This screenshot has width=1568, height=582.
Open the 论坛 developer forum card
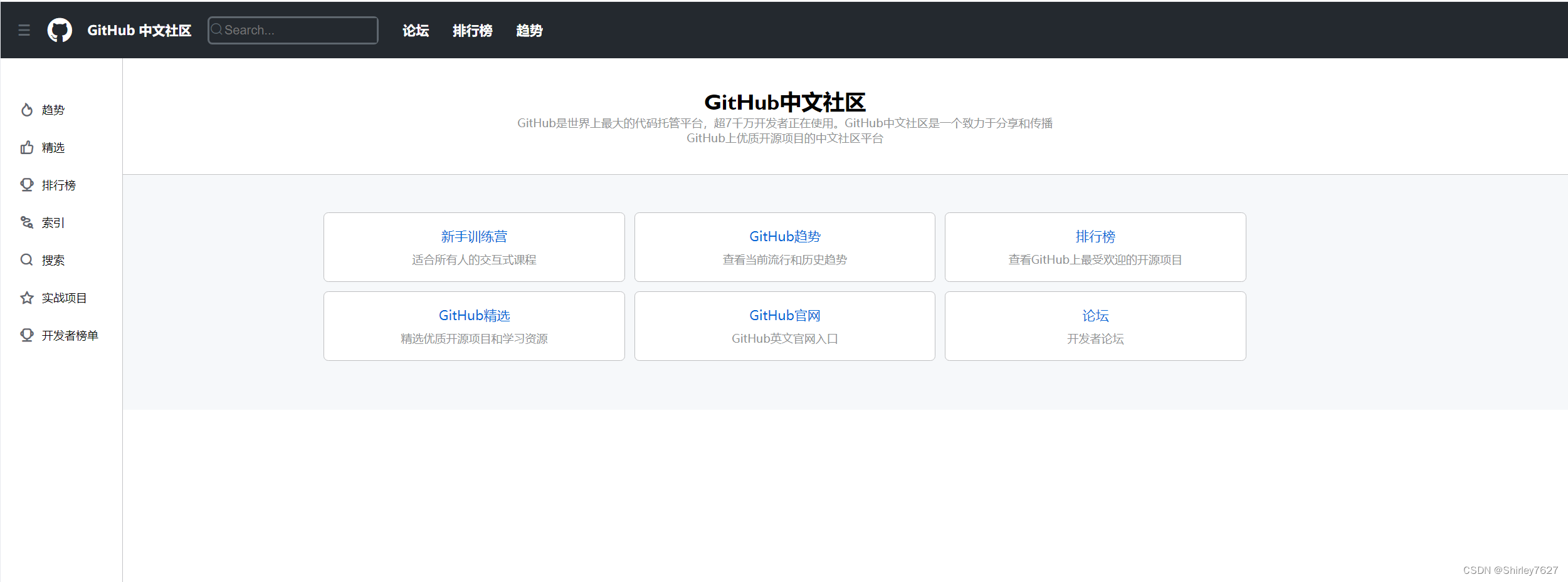tap(1095, 315)
